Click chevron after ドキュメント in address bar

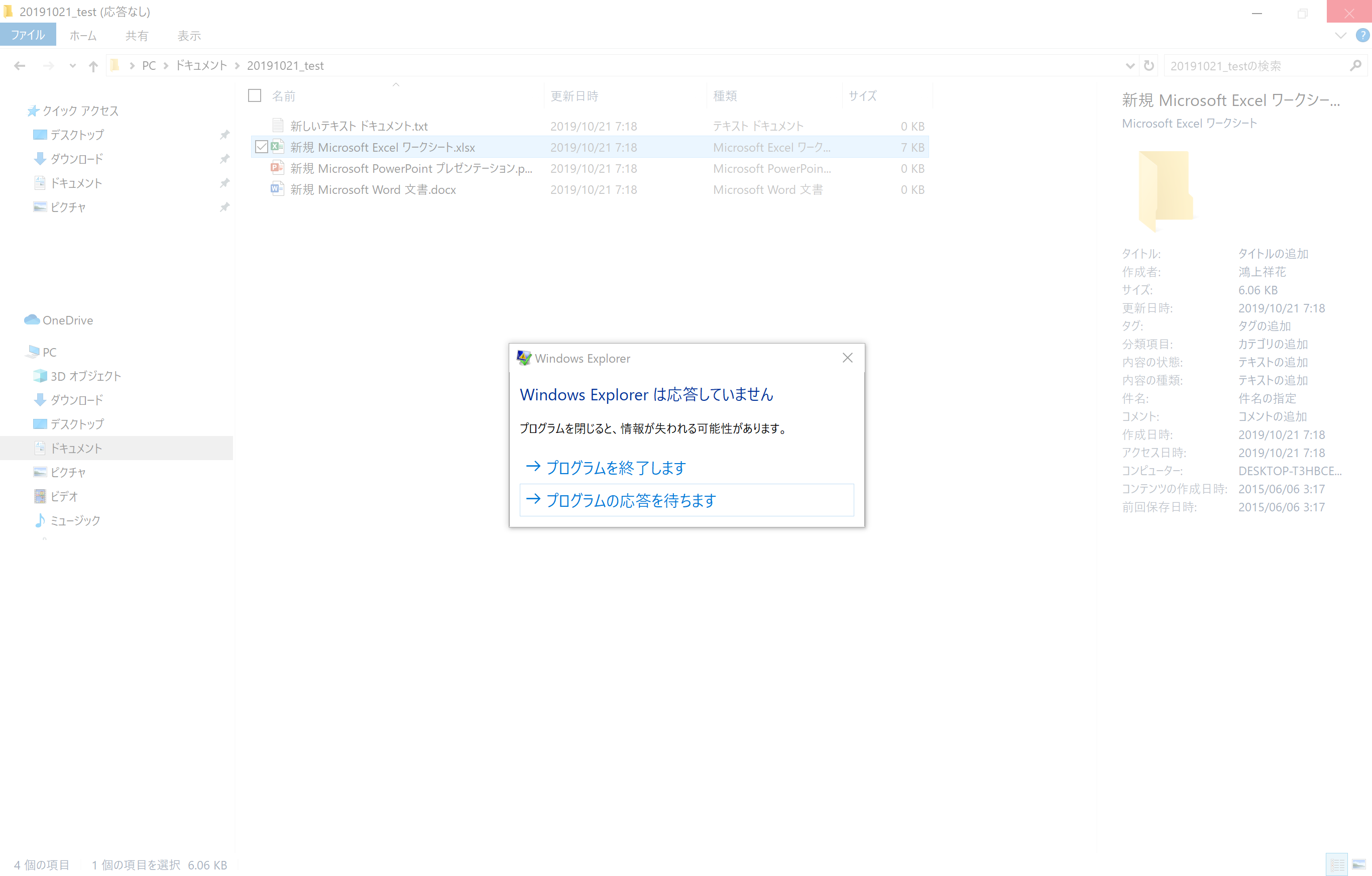[x=237, y=66]
